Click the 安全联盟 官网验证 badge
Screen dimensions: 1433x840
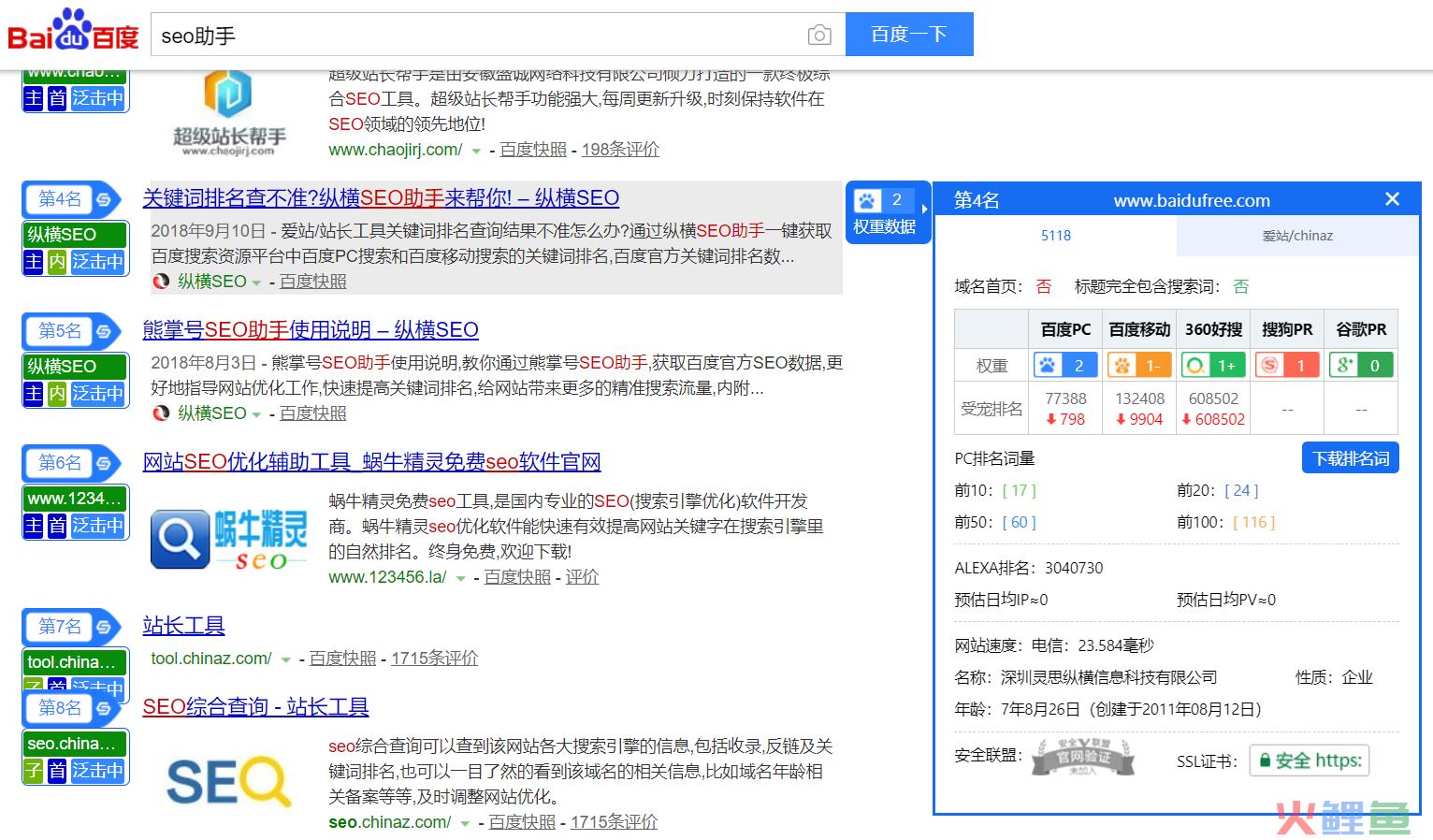point(1083,758)
